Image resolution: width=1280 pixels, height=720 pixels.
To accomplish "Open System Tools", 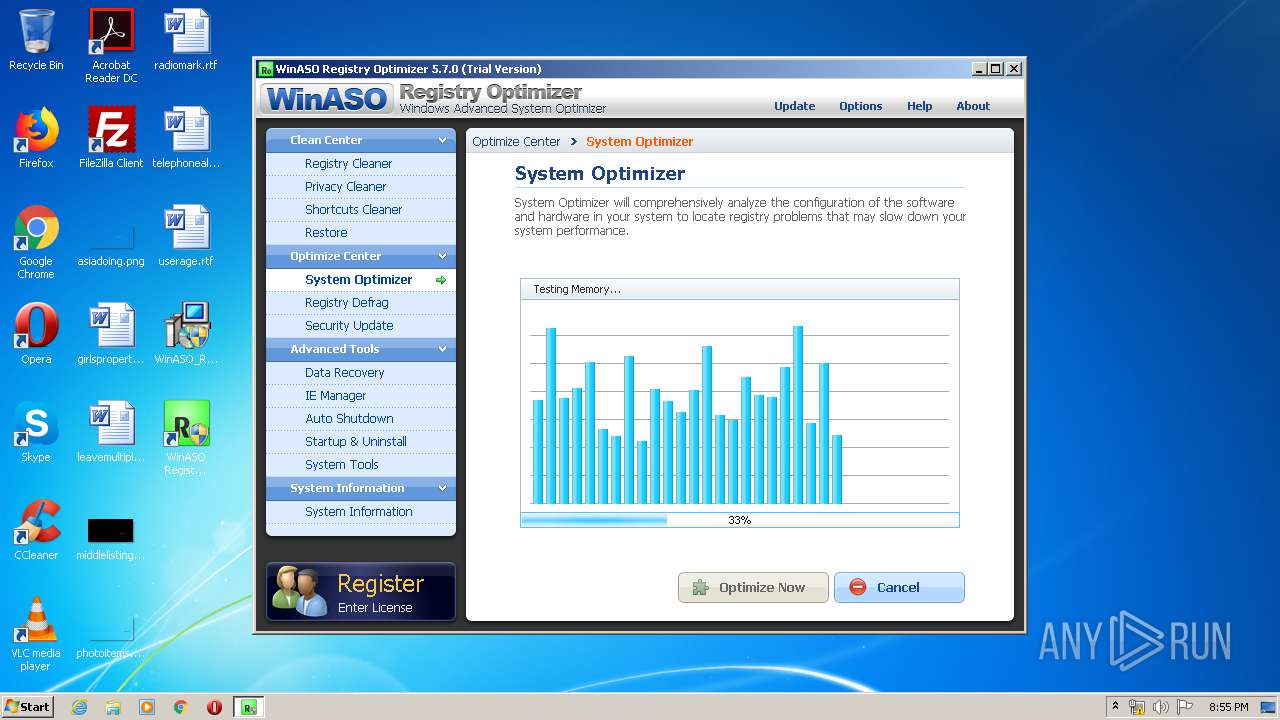I will click(x=361, y=465).
